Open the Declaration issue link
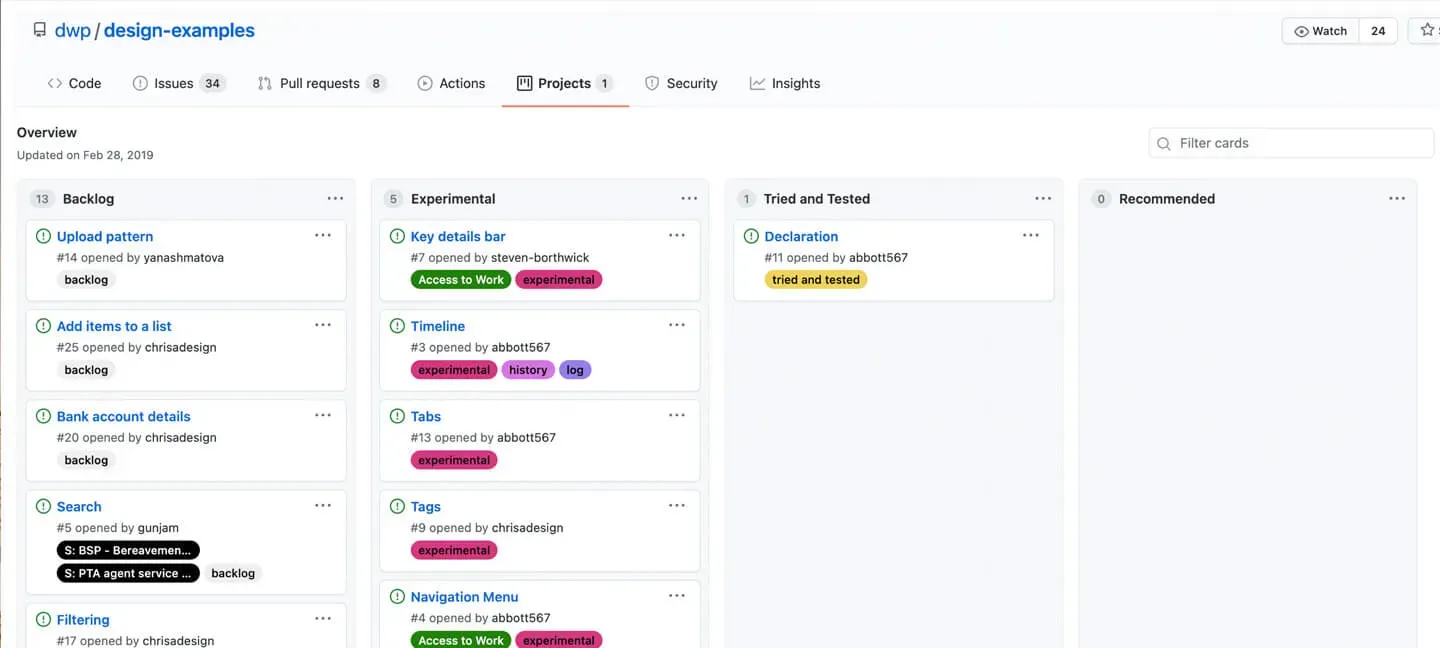The width and height of the screenshot is (1440, 648). click(x=801, y=236)
